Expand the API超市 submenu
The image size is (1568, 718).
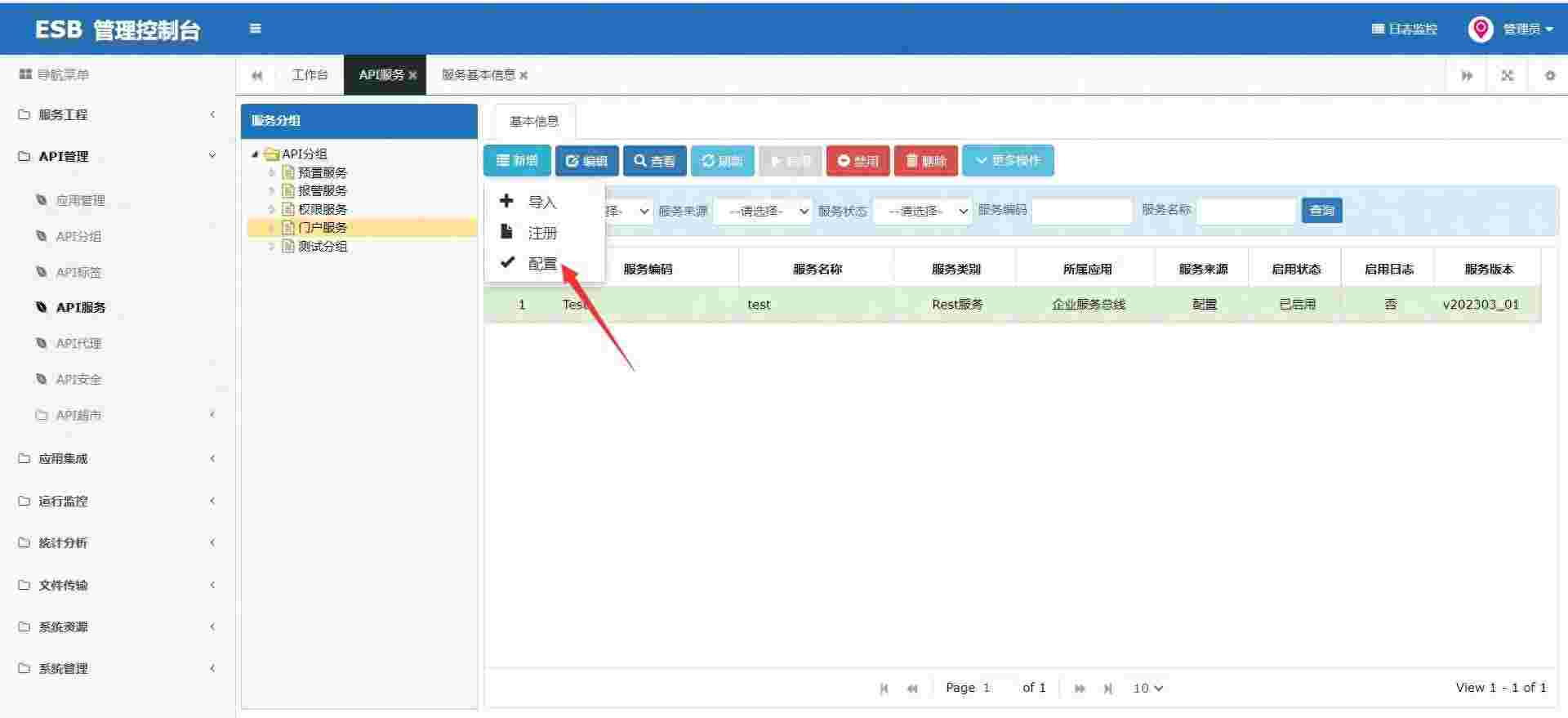(x=118, y=415)
